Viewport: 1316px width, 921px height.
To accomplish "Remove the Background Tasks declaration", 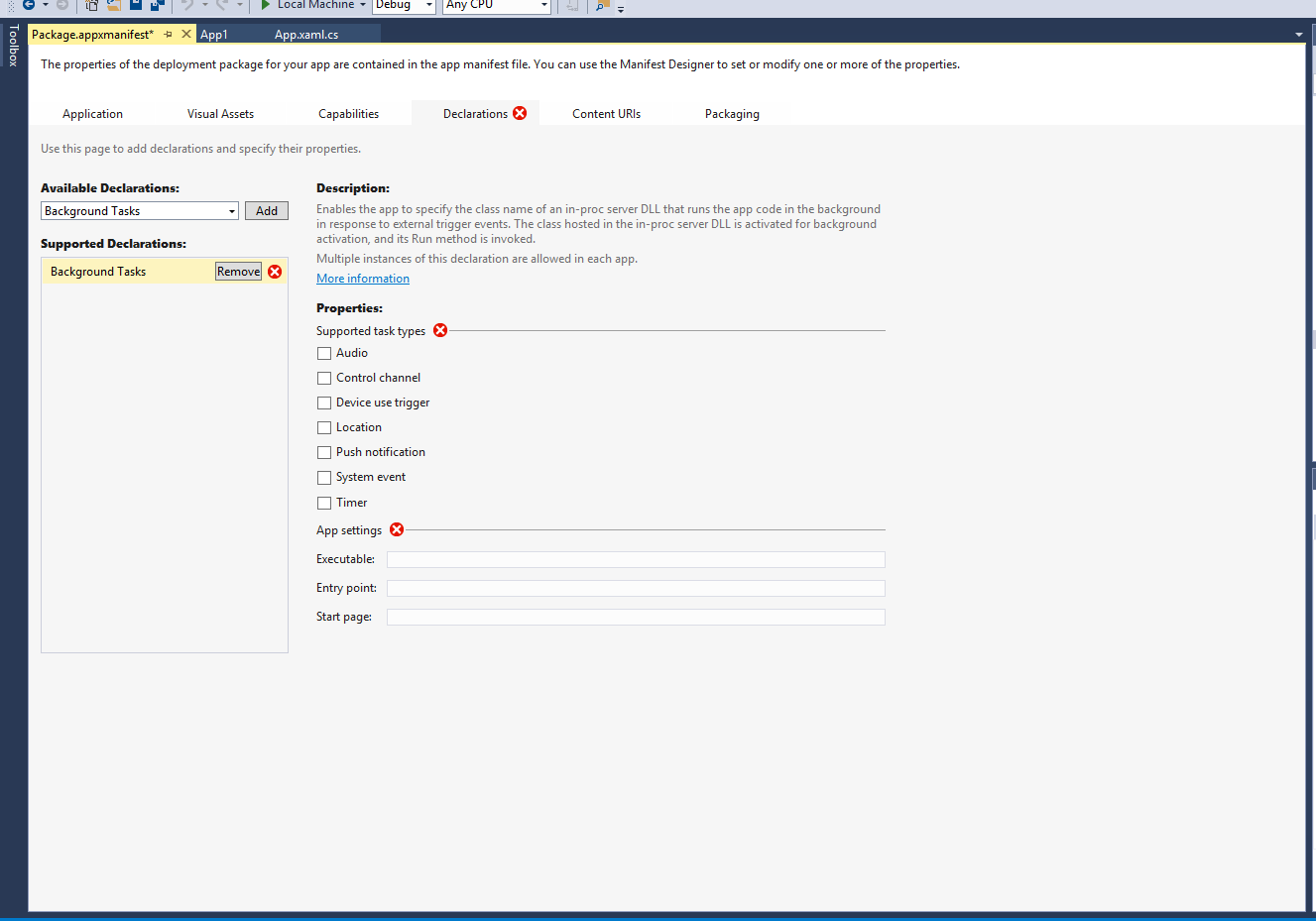I will pos(238,272).
